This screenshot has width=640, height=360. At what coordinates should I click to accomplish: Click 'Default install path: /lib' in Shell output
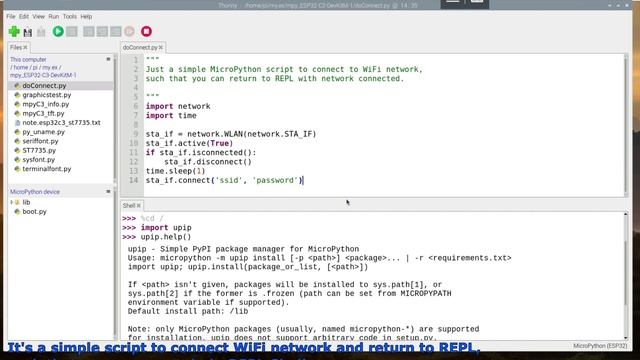188,311
